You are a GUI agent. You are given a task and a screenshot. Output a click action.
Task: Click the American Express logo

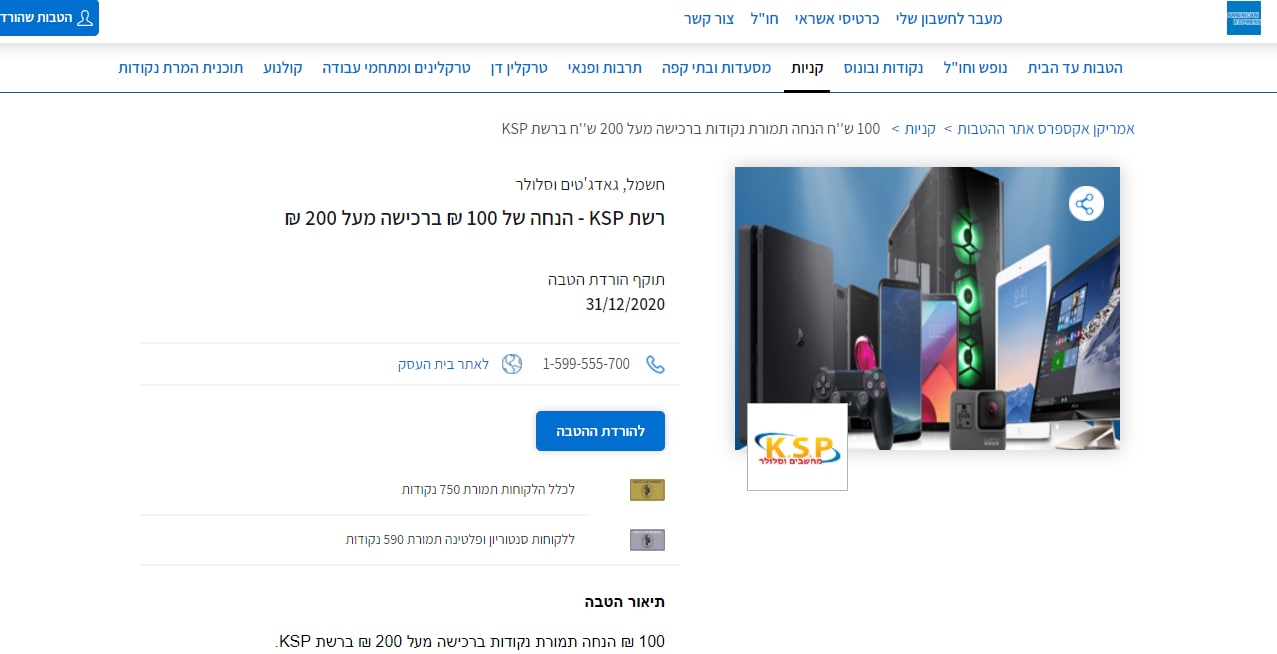[x=1243, y=18]
